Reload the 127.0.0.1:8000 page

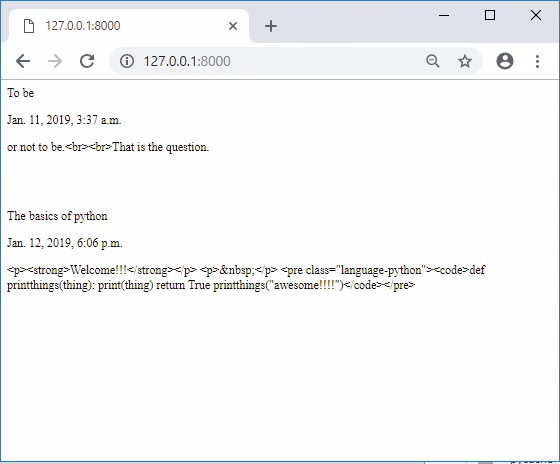(87, 61)
